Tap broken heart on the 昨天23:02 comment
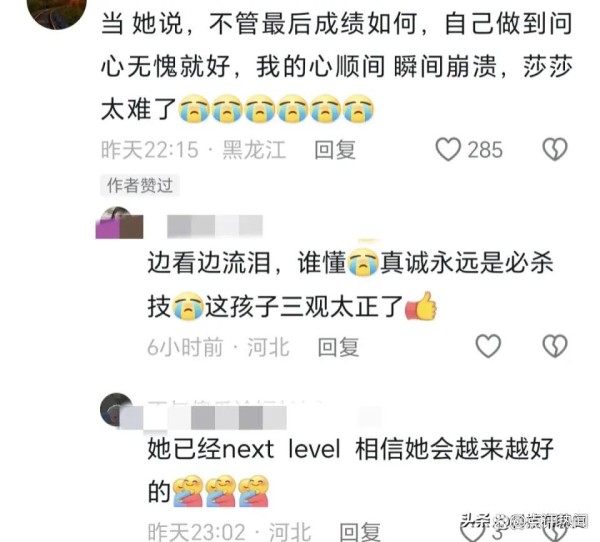600x542 pixels. click(555, 532)
